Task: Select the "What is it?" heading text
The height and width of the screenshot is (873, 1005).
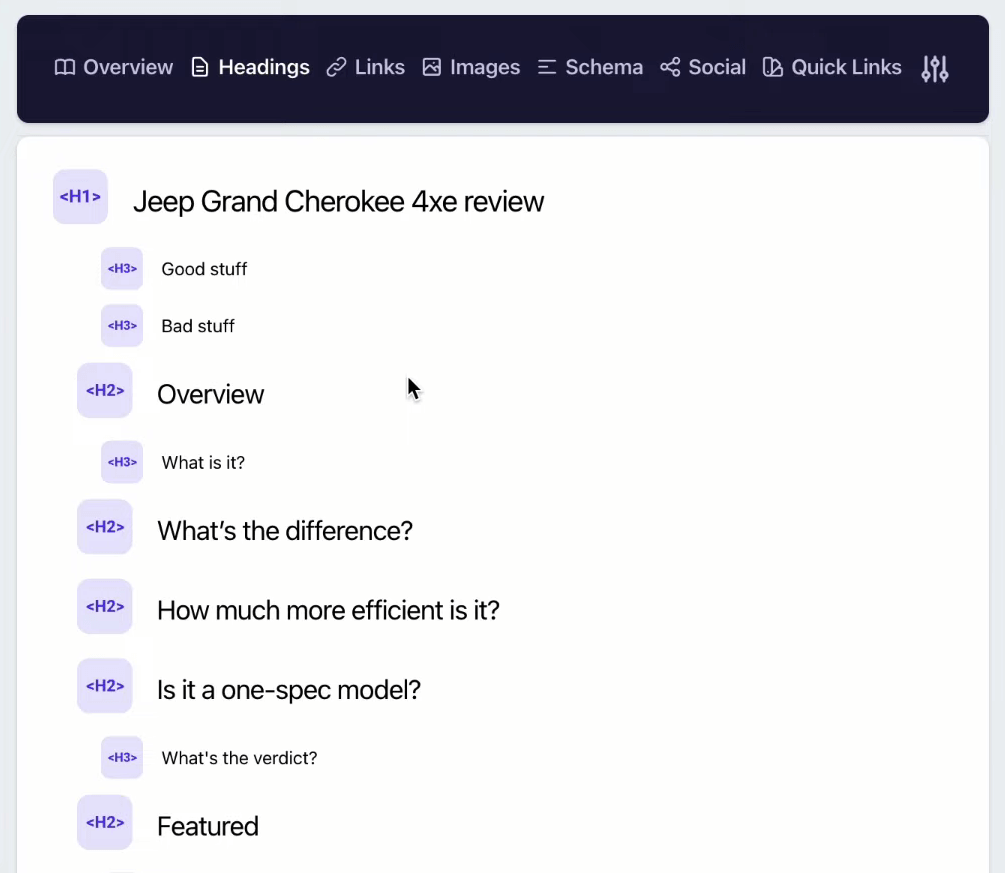Action: tap(203, 463)
